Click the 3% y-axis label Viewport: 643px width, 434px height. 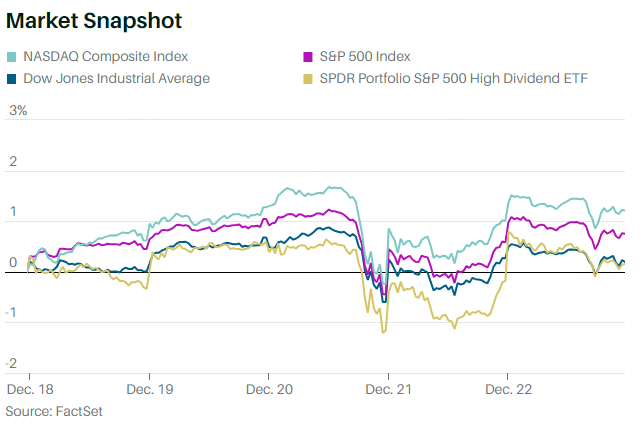click(x=18, y=110)
